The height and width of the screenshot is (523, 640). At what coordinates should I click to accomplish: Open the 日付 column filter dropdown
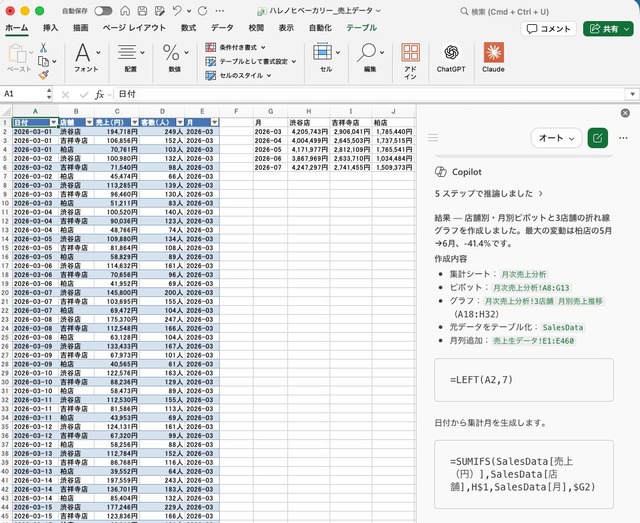pyautogui.click(x=53, y=122)
